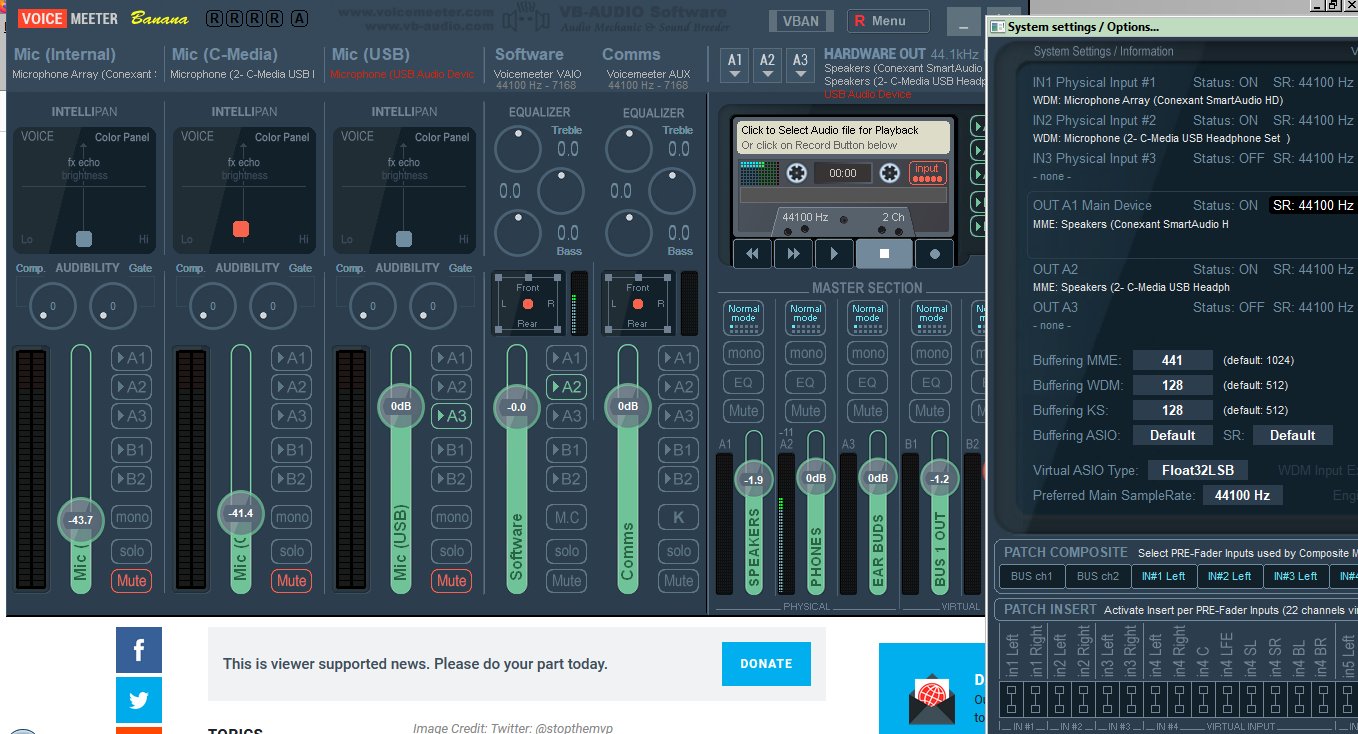Mute the EAR BUDS A3 bus
The image size is (1358, 734).
[x=867, y=410]
